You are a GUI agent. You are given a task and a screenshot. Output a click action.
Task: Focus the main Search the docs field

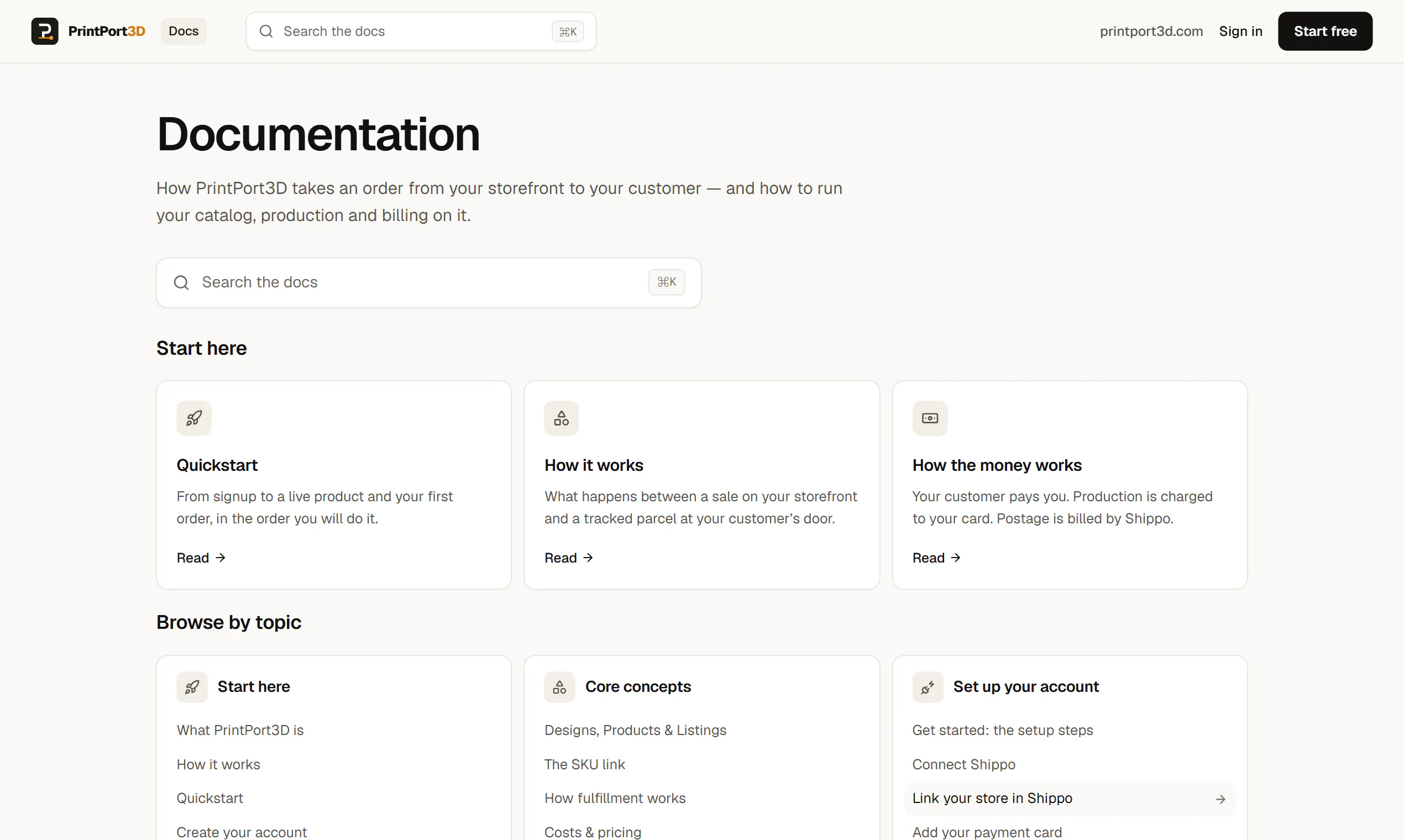click(428, 282)
